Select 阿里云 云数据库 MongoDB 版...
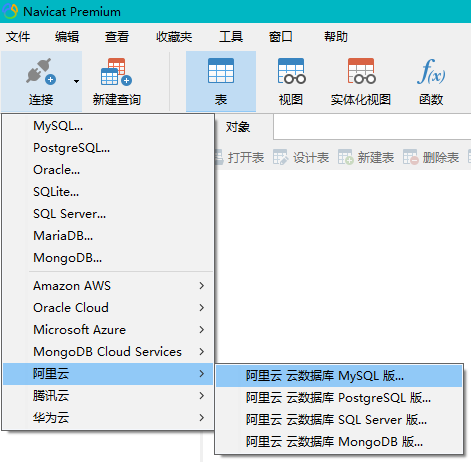Viewport: 471px width, 462px height. (x=339, y=442)
